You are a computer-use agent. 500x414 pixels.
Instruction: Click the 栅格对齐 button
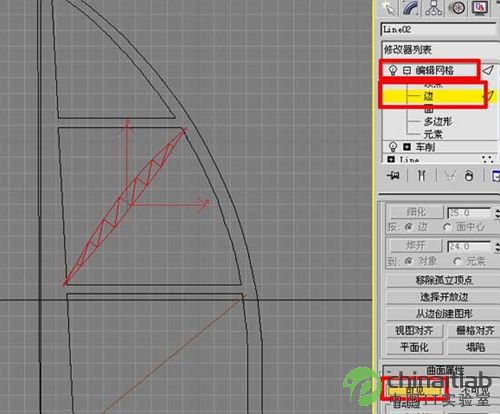tap(474, 330)
